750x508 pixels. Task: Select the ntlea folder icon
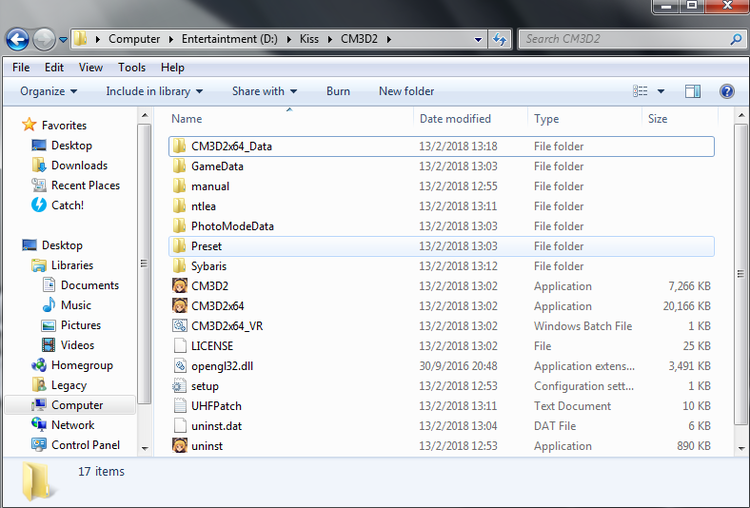click(179, 206)
